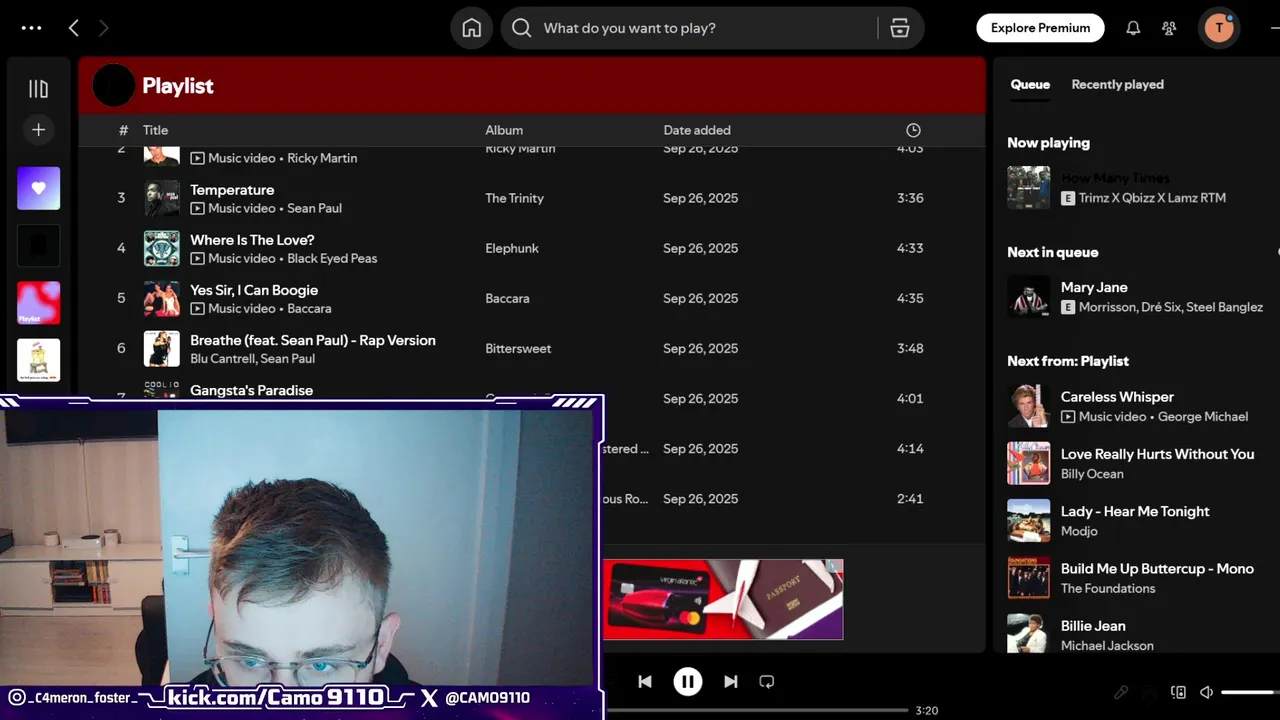Image resolution: width=1280 pixels, height=720 pixels.
Task: Open artist Trimz X Qbizz X Lamz RTM
Action: pos(1152,198)
